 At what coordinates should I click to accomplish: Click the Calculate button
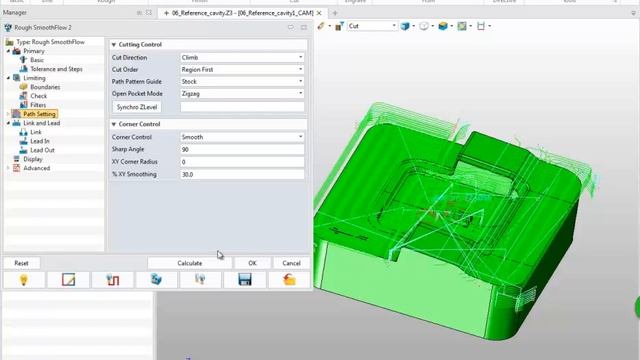190,263
